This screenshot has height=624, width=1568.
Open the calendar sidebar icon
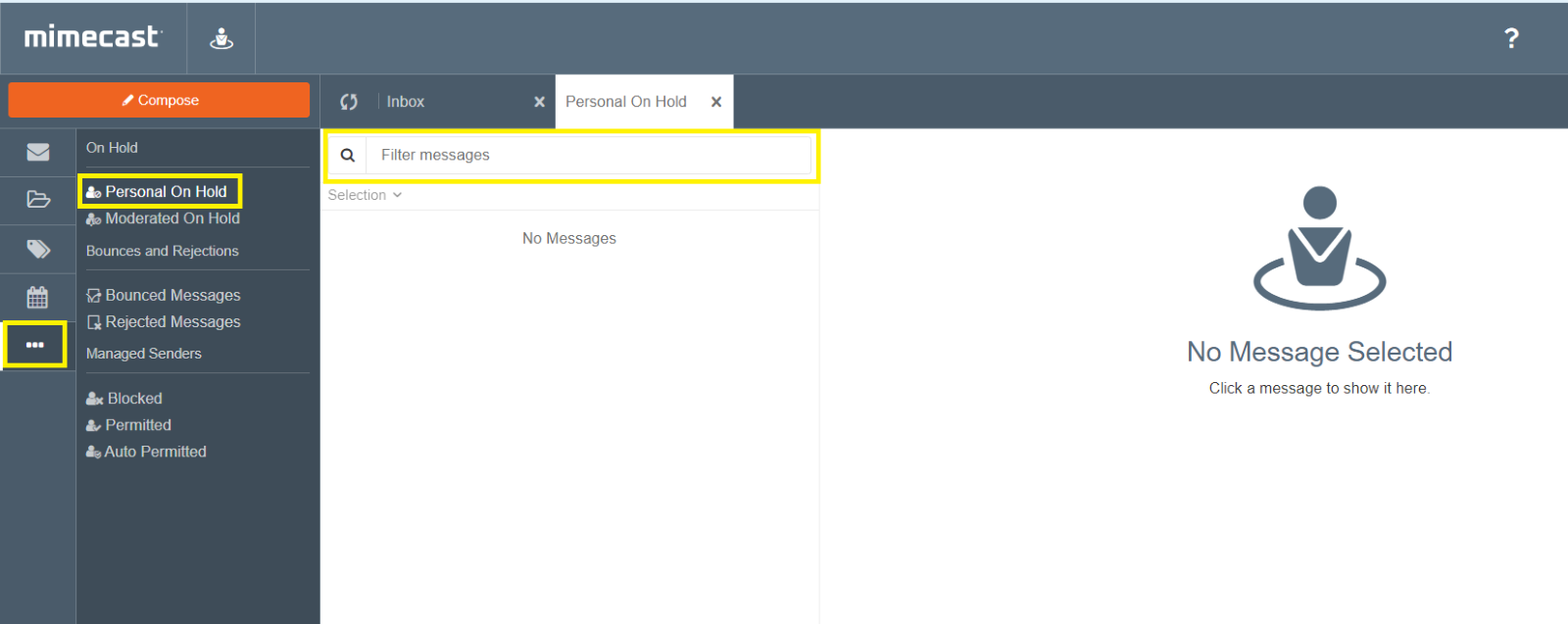point(37,297)
